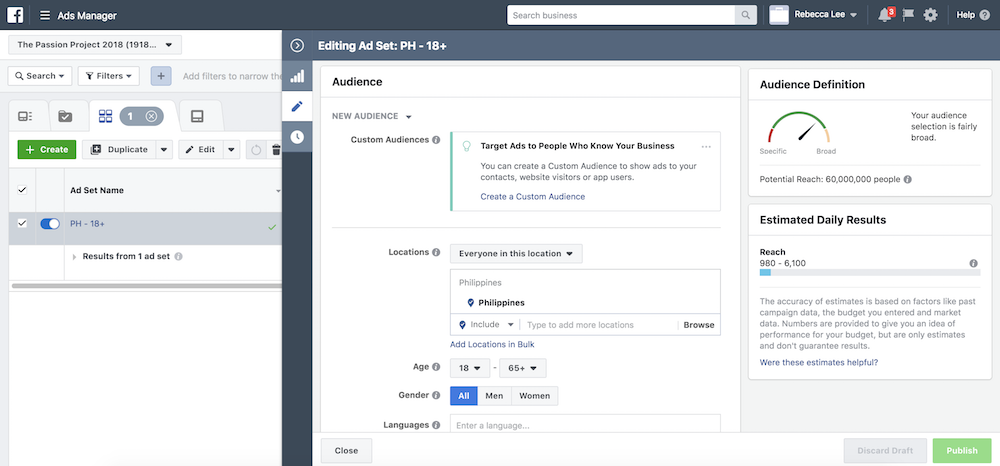Click the Reach estimate info icon
Viewport: 1000px width, 466px height.
pyautogui.click(x=974, y=263)
